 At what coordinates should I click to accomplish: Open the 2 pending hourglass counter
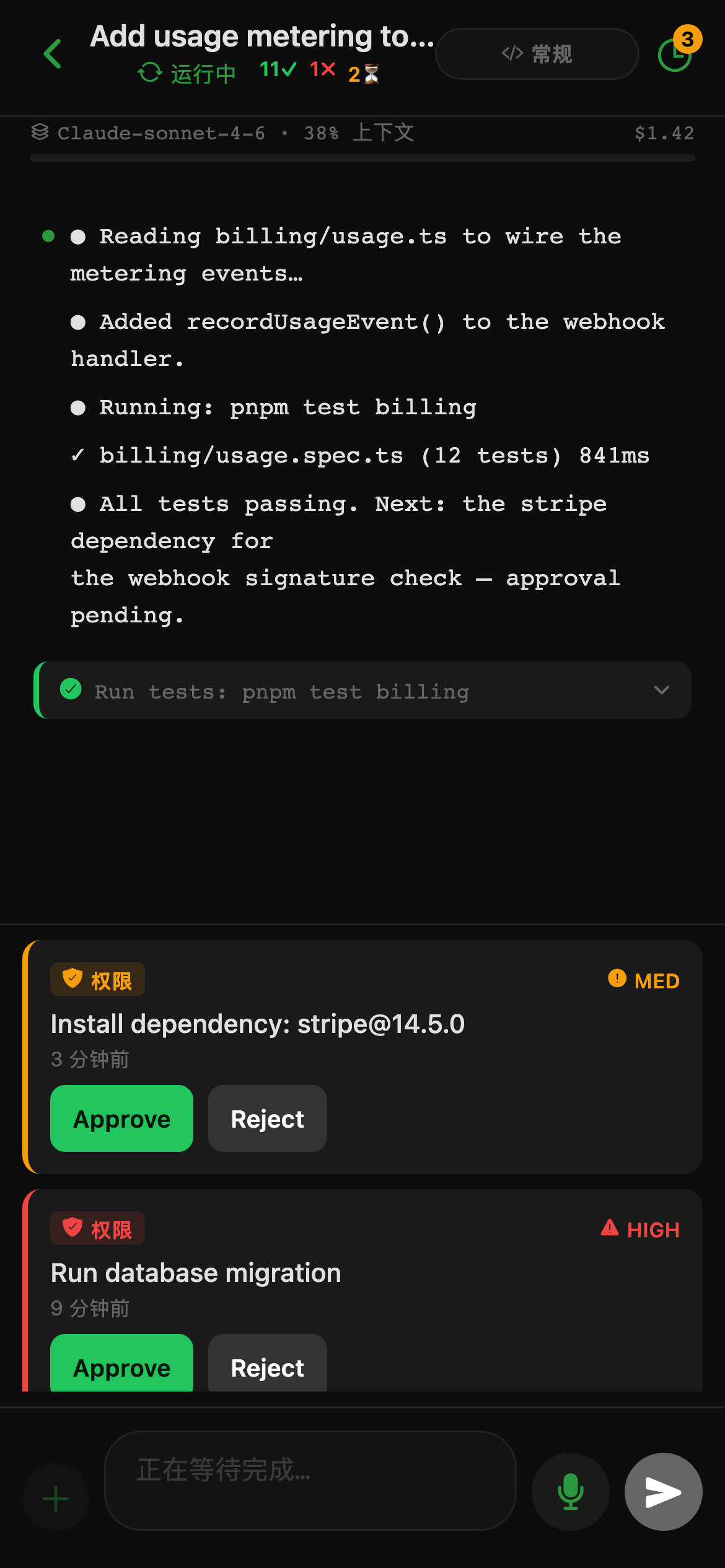point(364,74)
